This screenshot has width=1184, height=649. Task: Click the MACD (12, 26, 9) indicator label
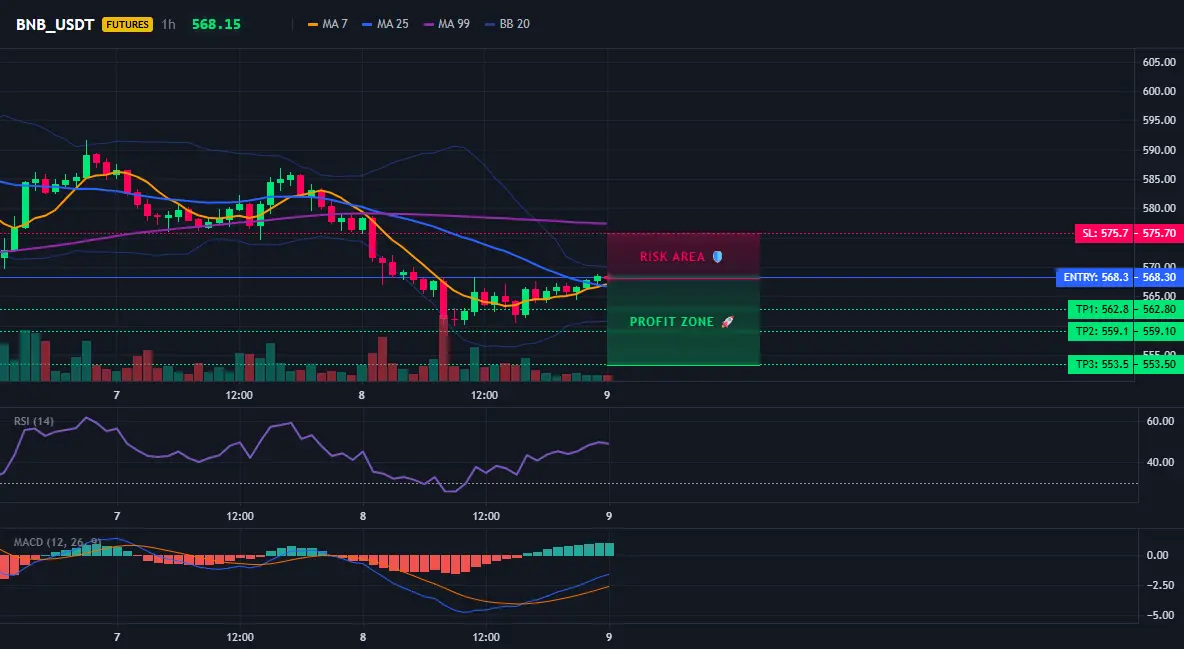[x=57, y=542]
